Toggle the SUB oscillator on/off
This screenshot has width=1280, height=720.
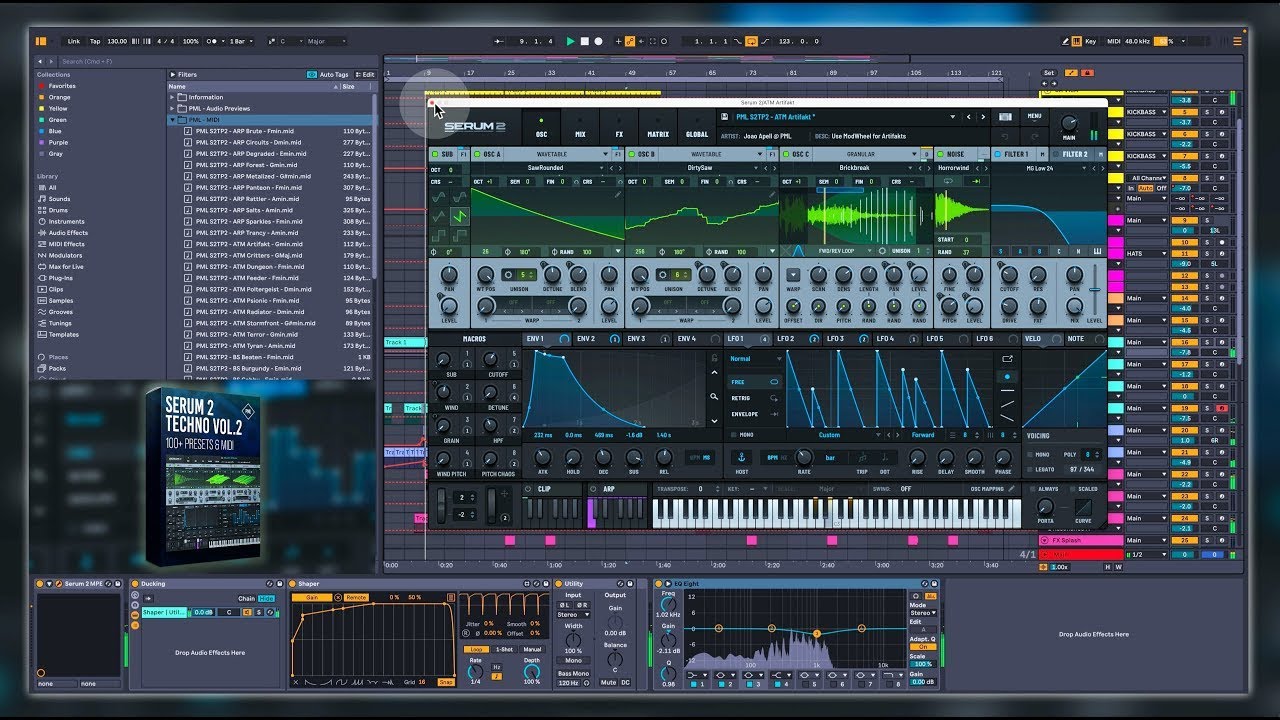435,155
